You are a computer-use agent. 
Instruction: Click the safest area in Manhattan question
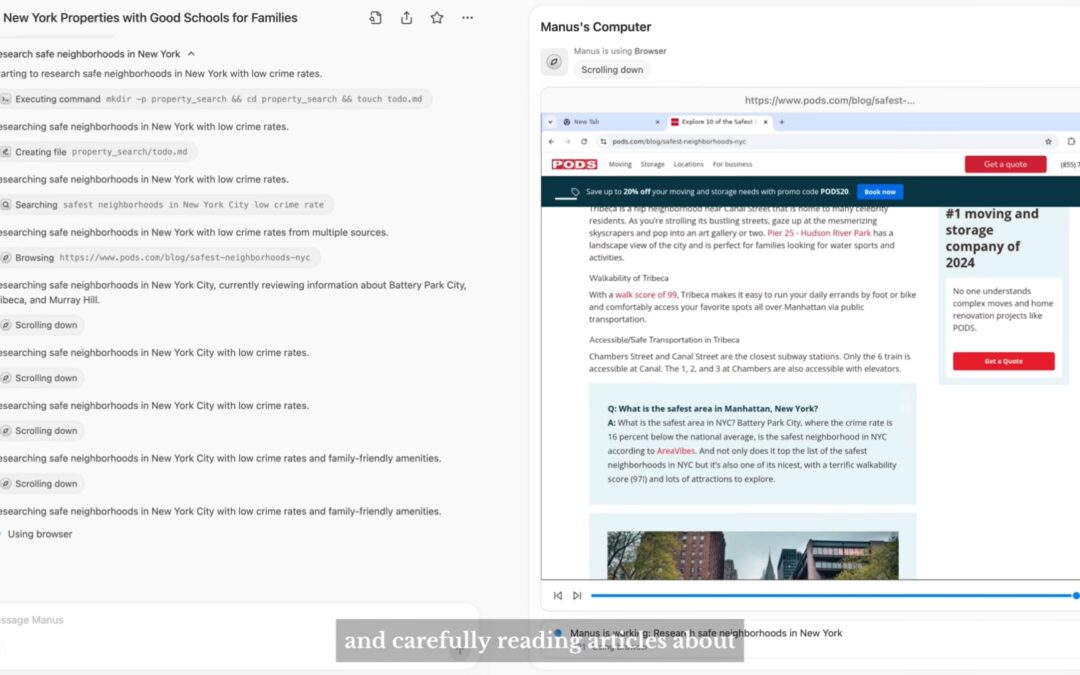[713, 408]
